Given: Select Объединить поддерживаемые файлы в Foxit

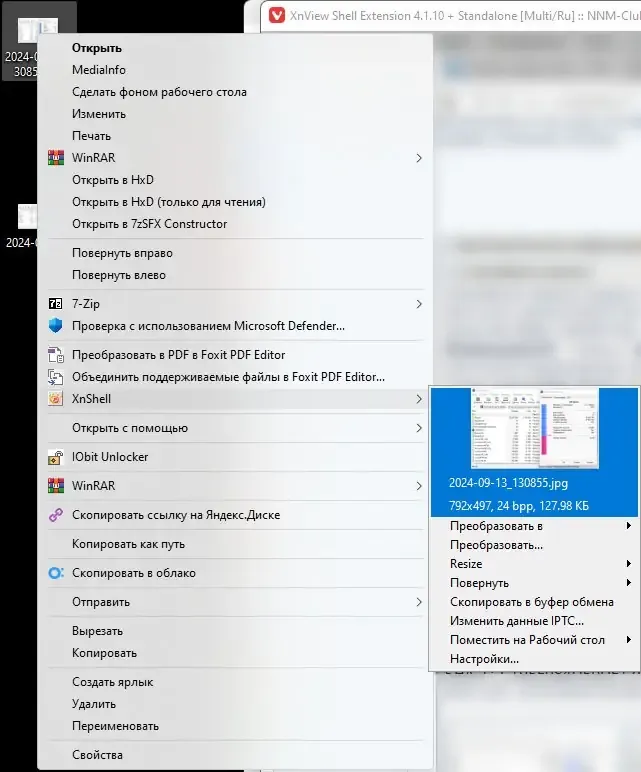Looking at the screenshot, I should [x=235, y=377].
